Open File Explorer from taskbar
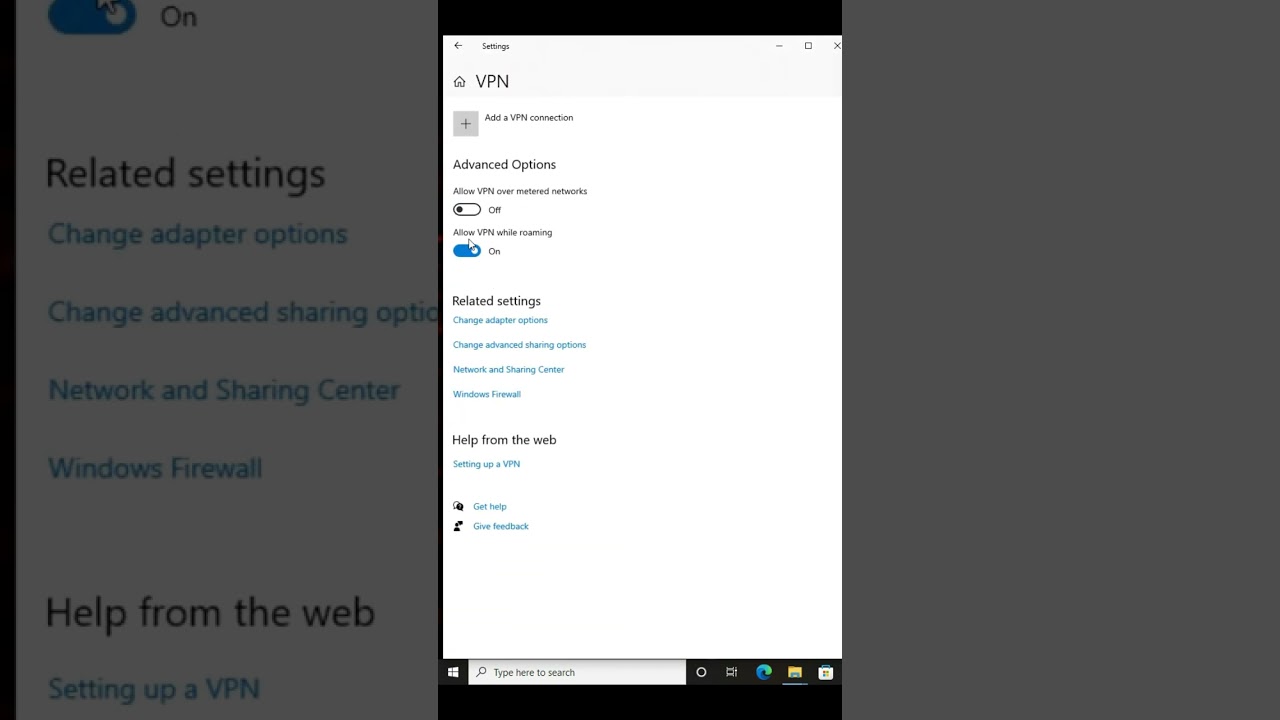 click(795, 672)
